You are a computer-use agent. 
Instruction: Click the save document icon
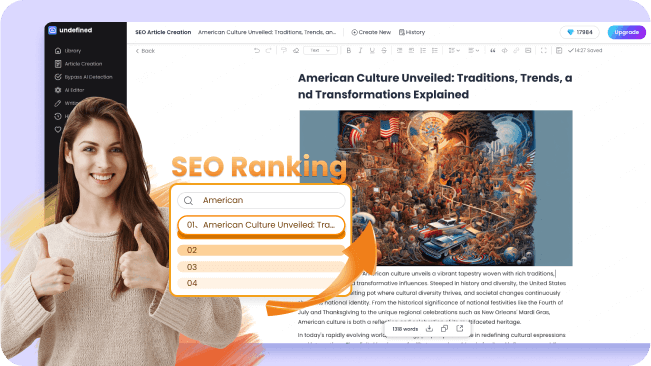tap(559, 51)
